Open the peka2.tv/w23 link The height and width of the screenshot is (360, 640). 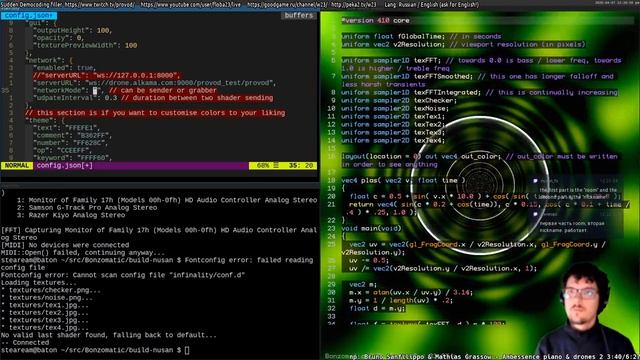tap(353, 5)
